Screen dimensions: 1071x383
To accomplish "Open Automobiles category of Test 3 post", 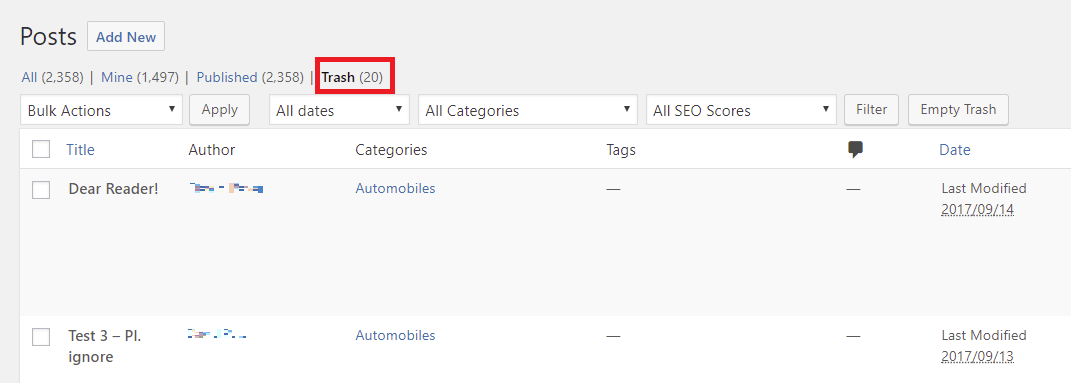I will point(395,335).
